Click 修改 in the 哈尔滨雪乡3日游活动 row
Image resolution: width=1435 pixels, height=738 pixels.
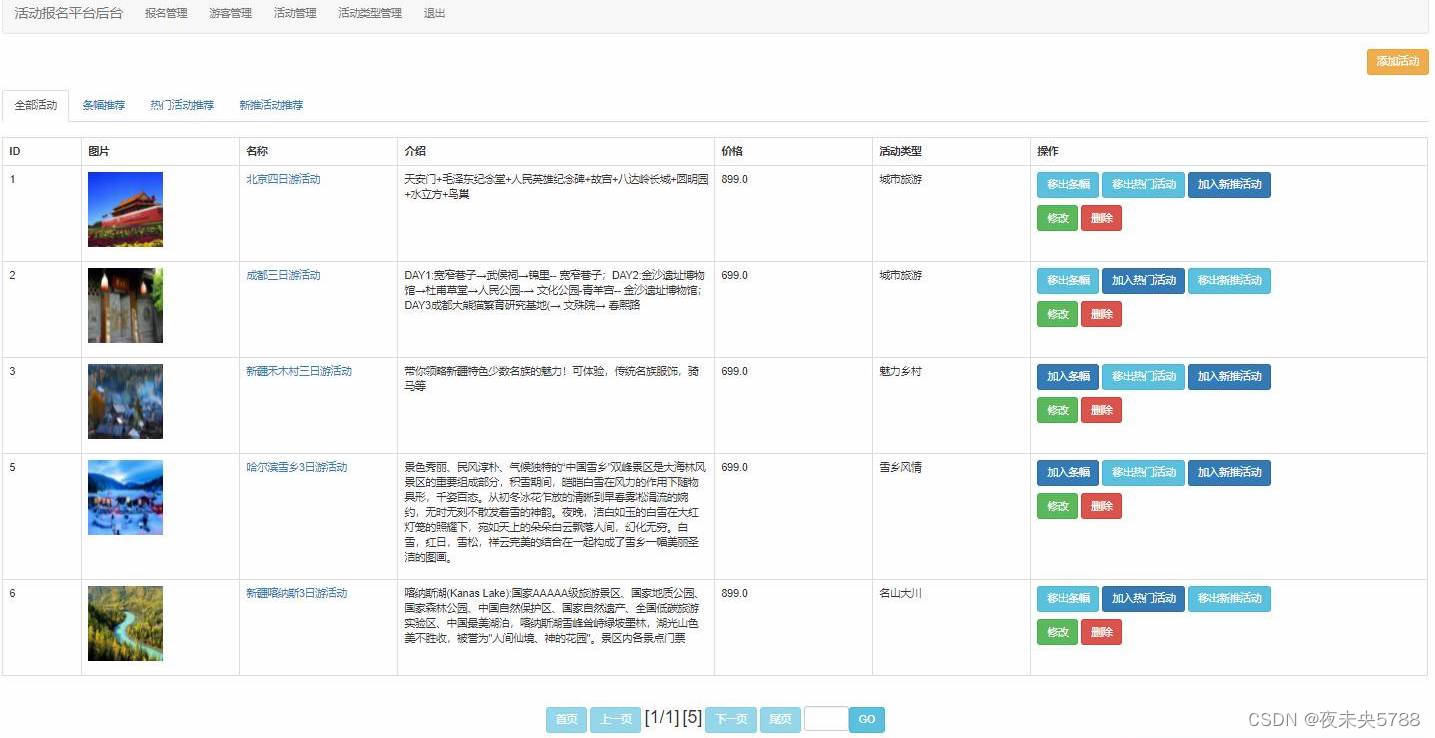[1057, 506]
